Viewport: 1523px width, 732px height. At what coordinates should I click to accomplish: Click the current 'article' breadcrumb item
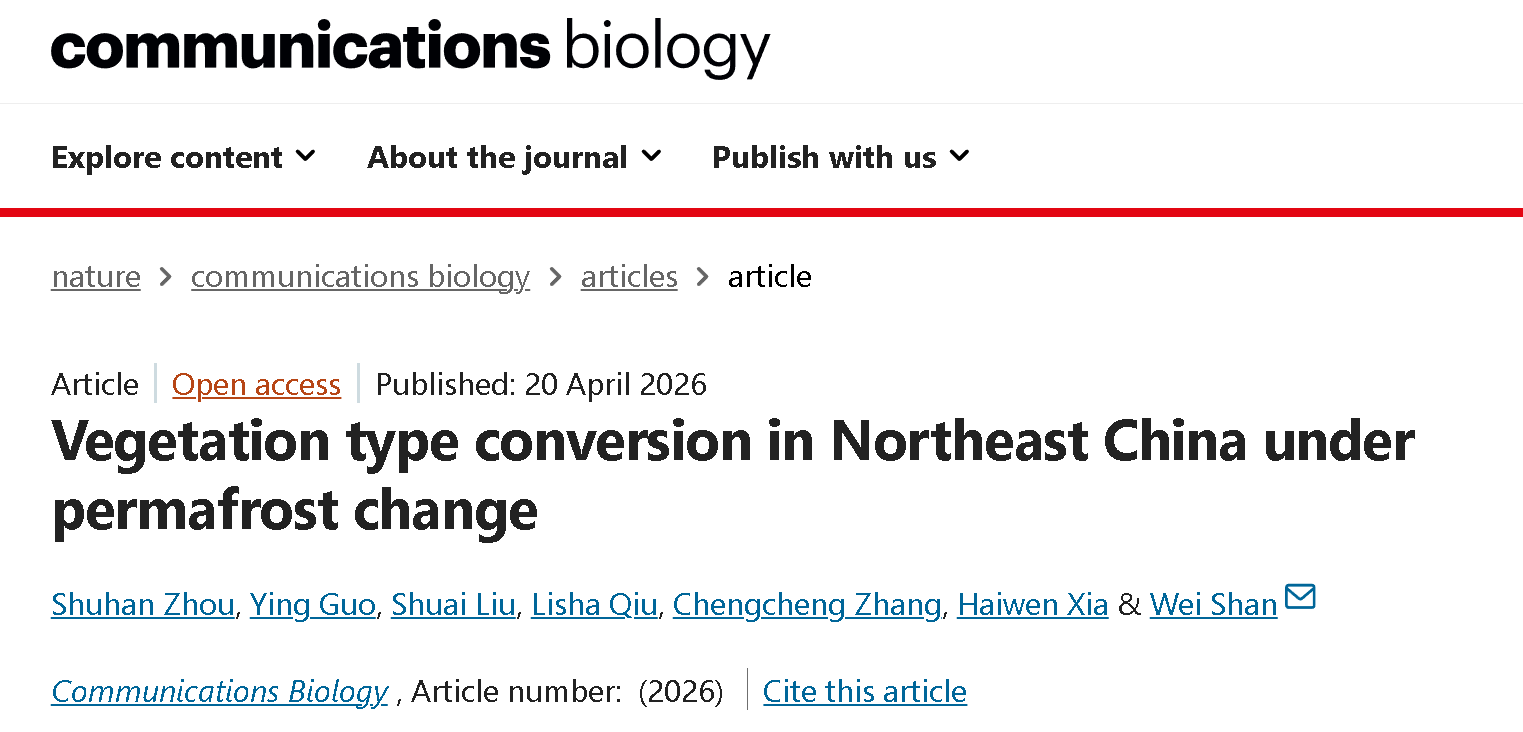(769, 276)
